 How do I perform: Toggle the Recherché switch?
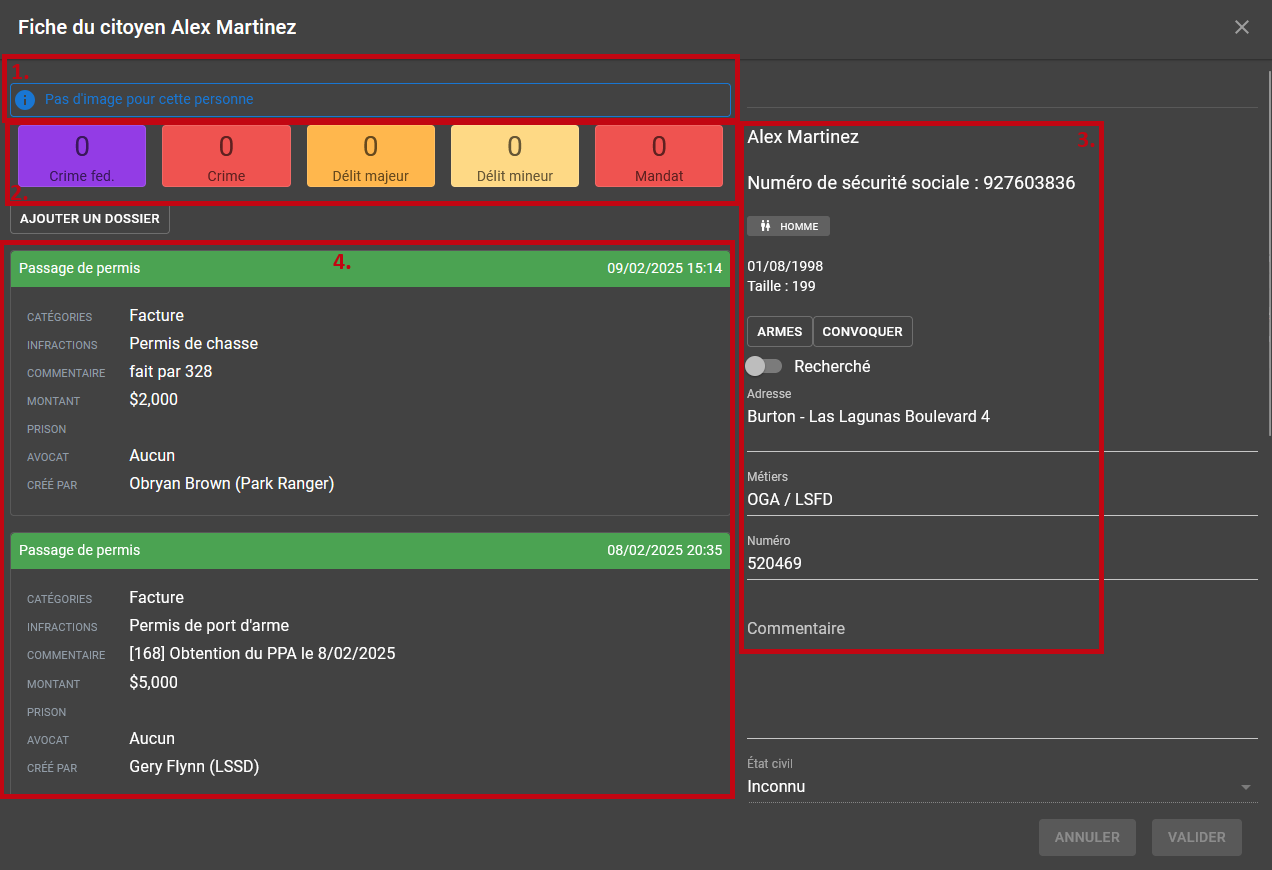coord(764,366)
